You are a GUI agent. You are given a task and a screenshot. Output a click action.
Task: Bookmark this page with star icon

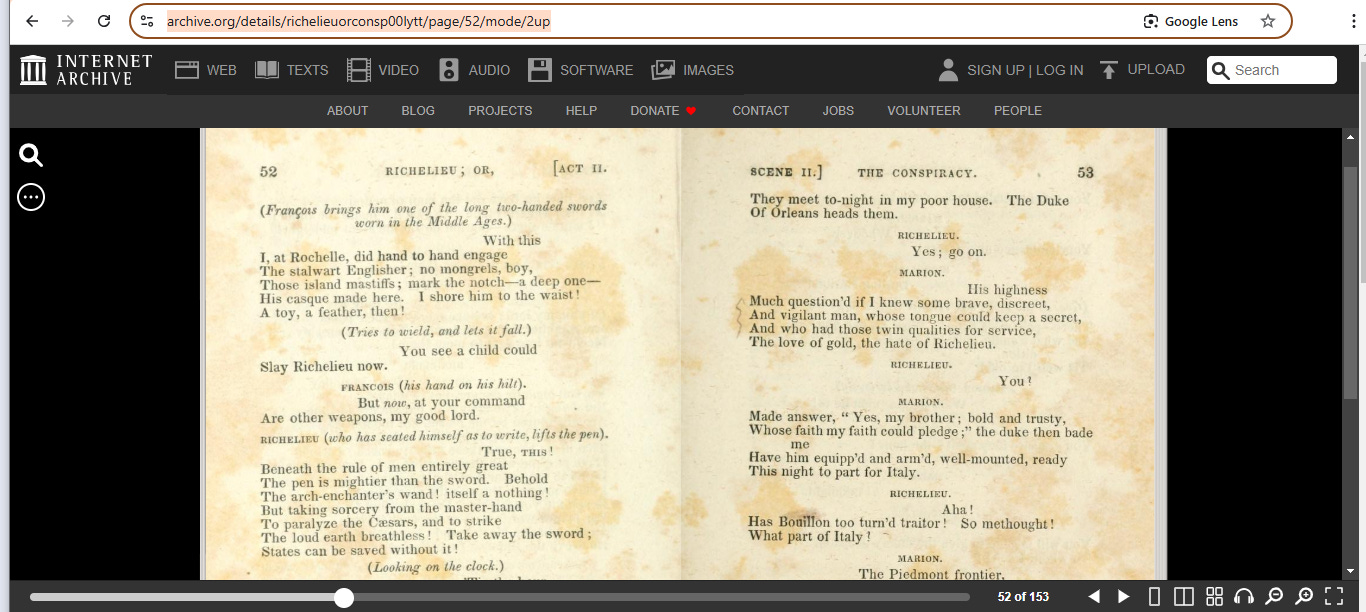tap(1268, 21)
